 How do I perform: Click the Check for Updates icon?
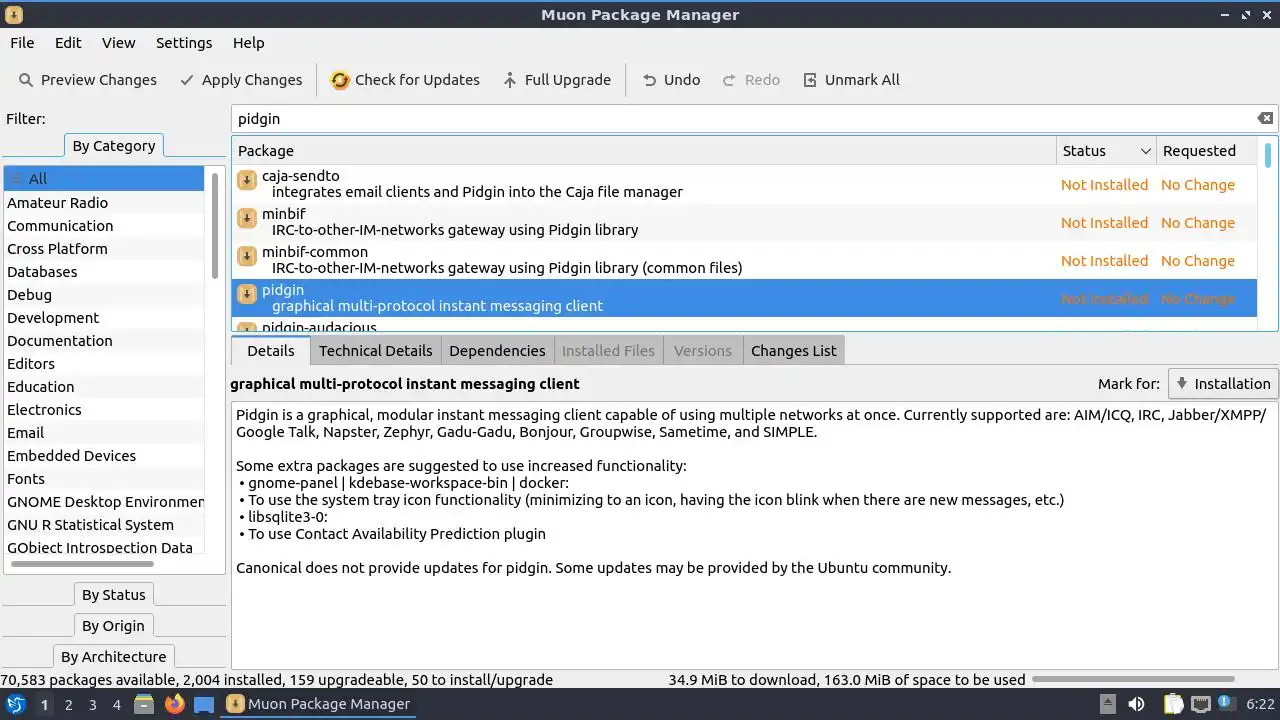[340, 80]
